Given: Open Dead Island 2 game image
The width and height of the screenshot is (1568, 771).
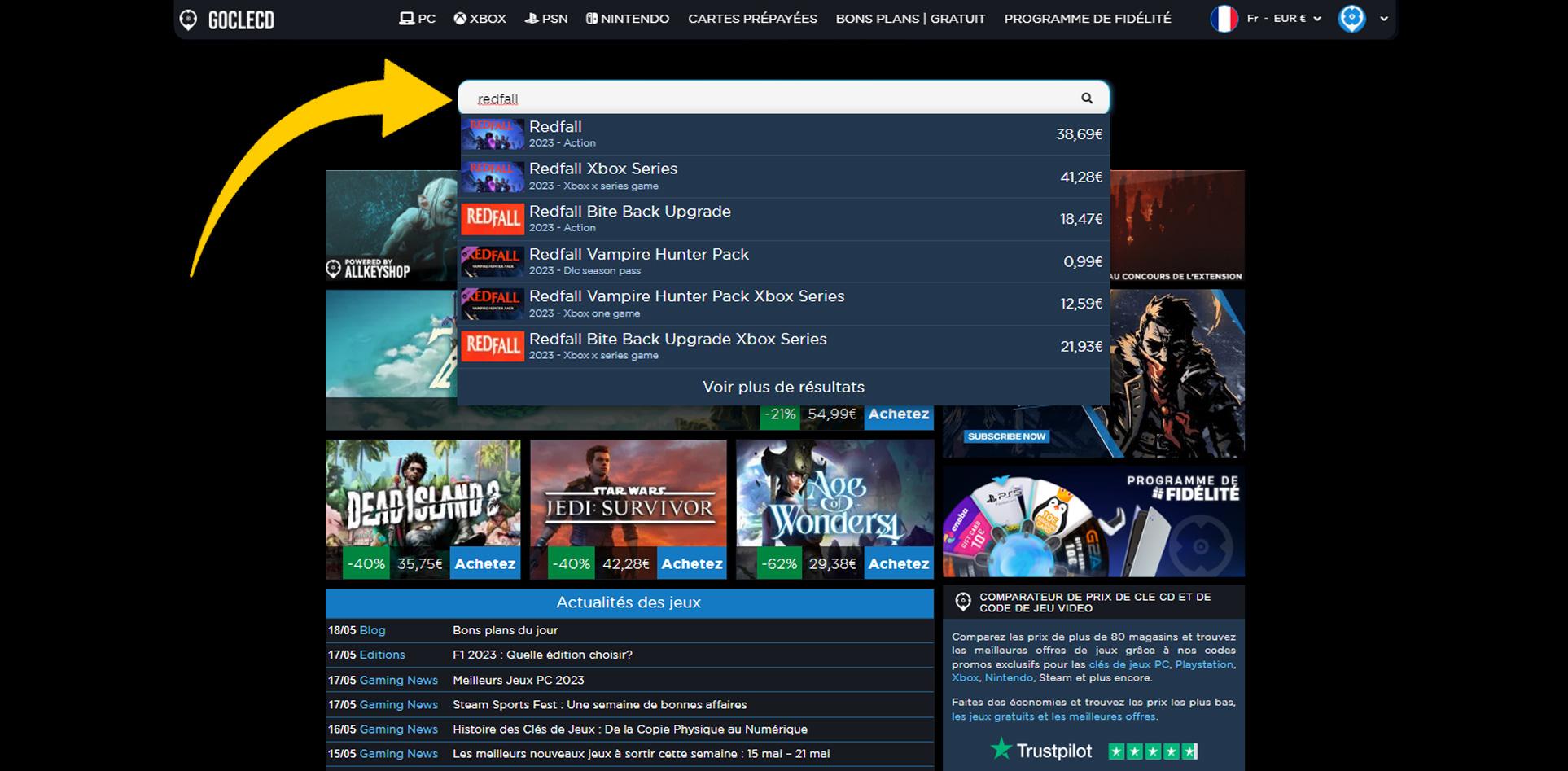Looking at the screenshot, I should pos(423,494).
